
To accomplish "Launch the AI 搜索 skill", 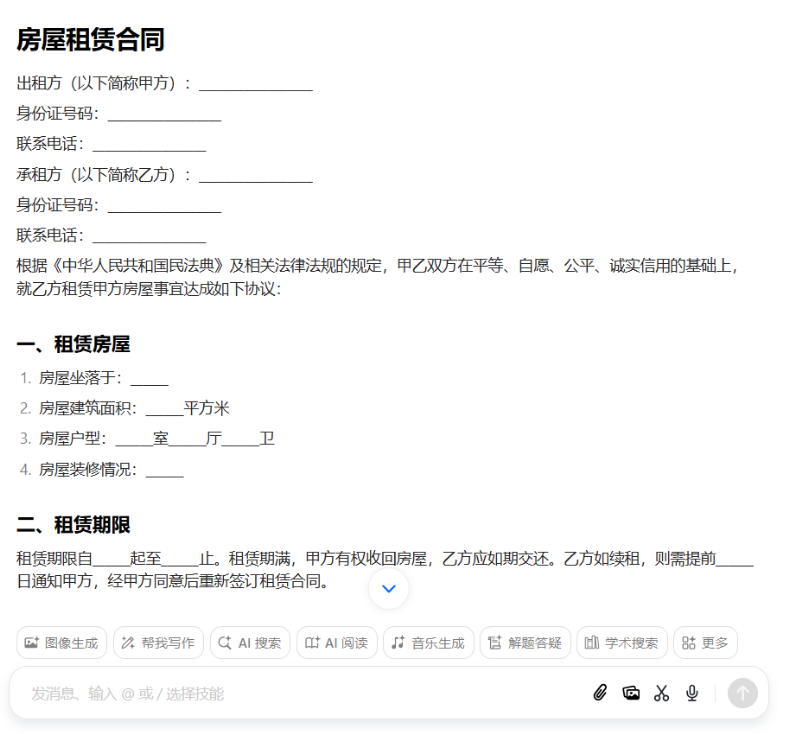I will coord(250,642).
